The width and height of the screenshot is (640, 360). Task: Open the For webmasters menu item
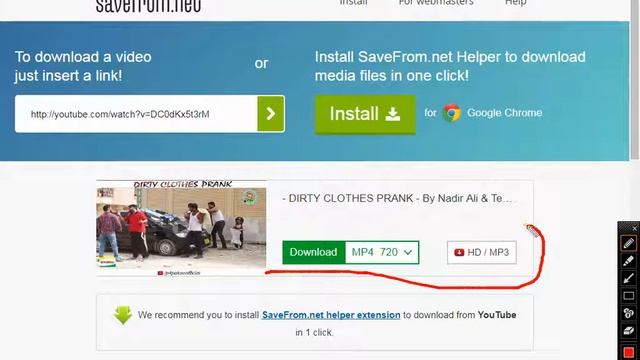click(436, 2)
